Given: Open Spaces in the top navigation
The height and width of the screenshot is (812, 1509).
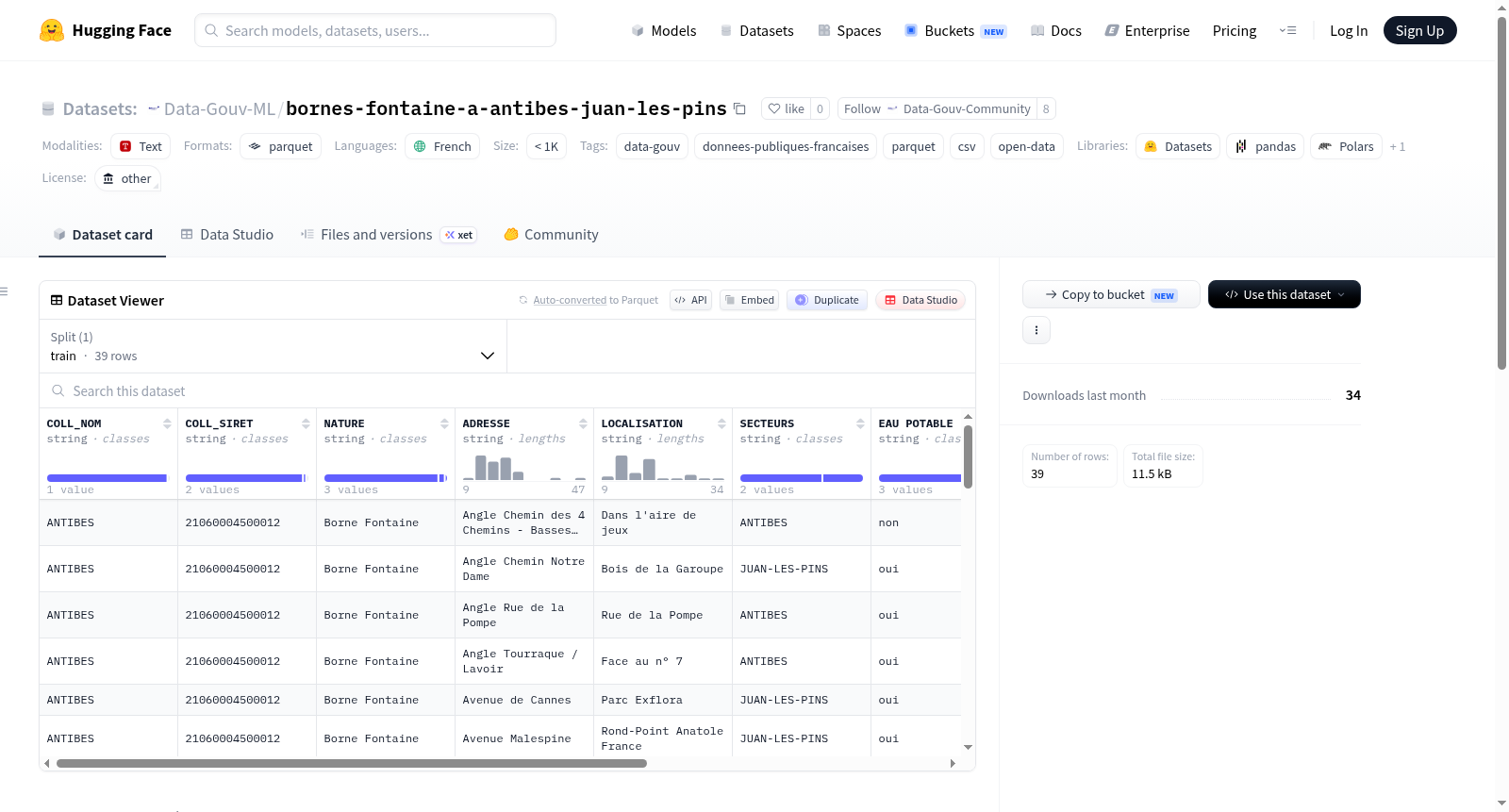Looking at the screenshot, I should coord(850,30).
